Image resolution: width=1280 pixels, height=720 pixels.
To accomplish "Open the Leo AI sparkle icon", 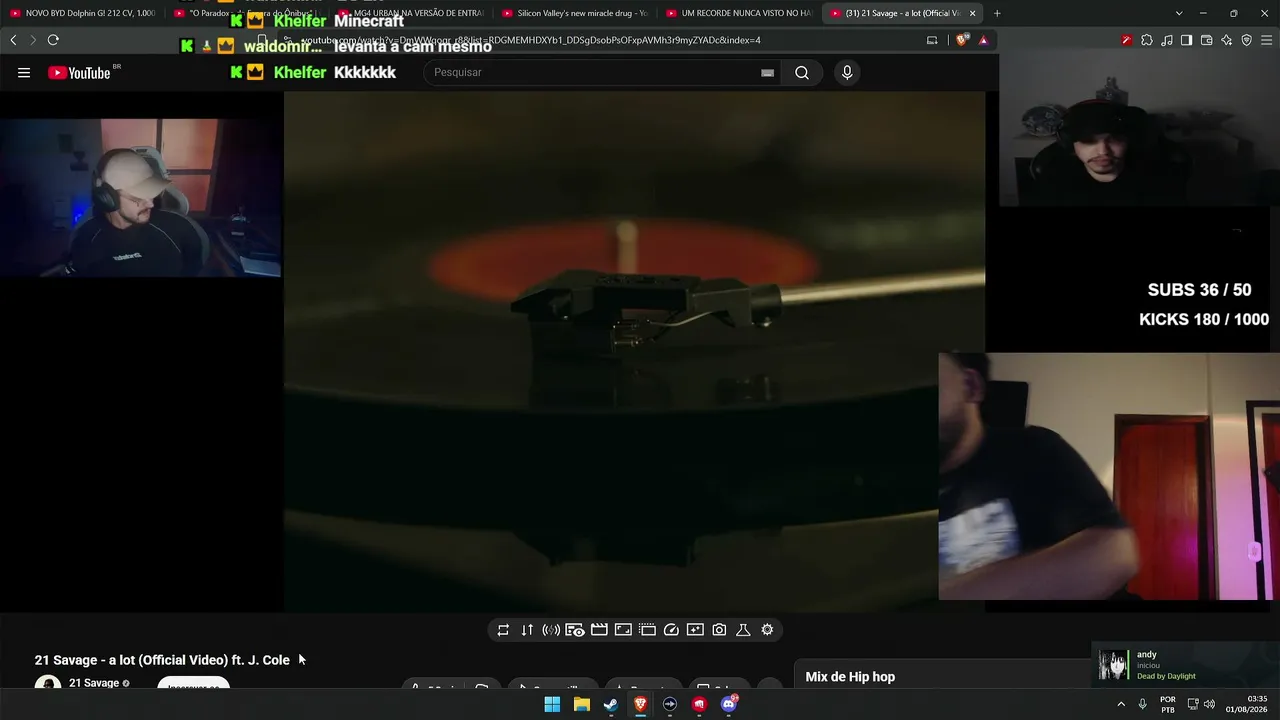I will pyautogui.click(x=1227, y=40).
